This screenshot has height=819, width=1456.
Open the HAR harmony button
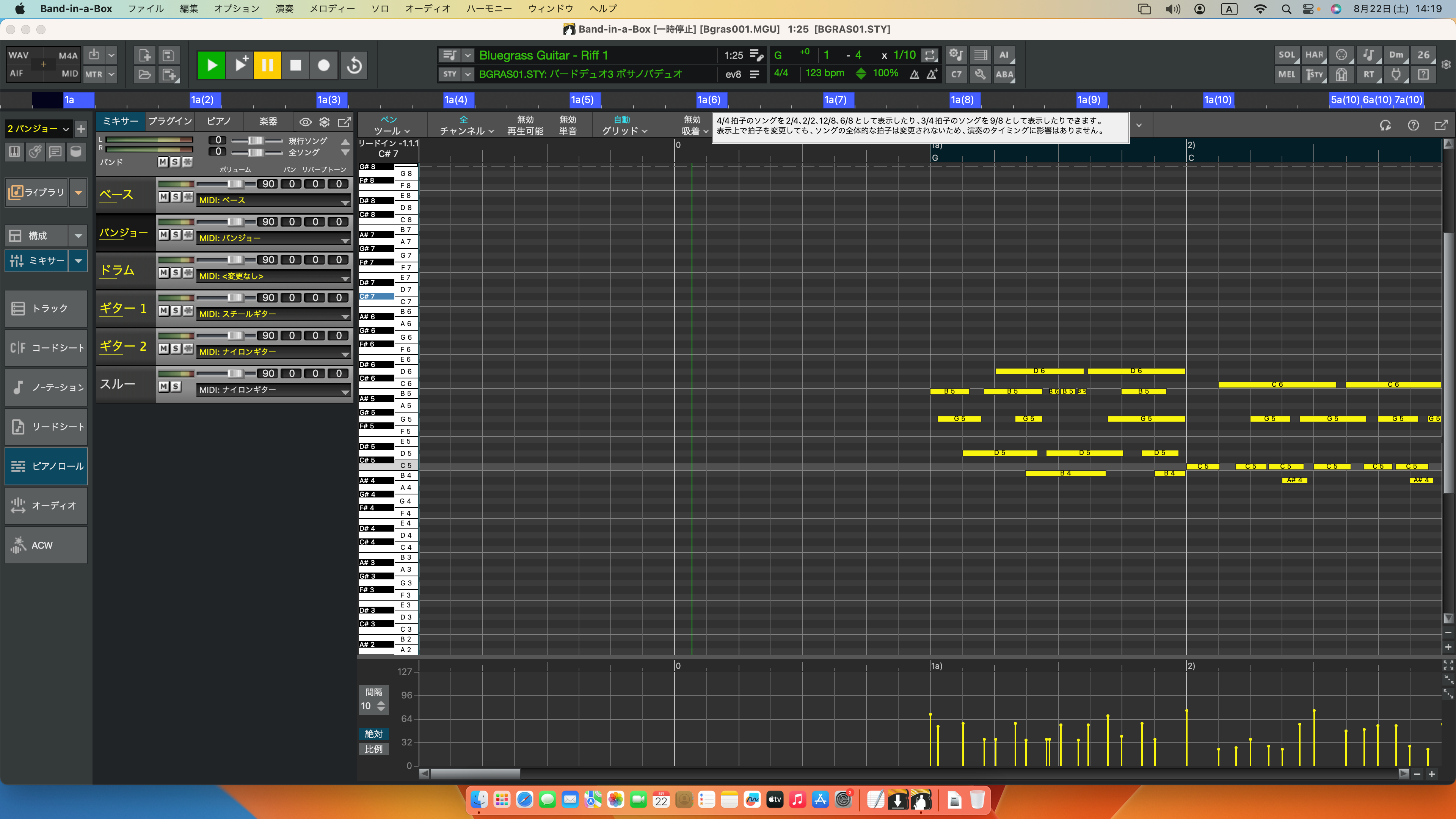pos(1314,55)
